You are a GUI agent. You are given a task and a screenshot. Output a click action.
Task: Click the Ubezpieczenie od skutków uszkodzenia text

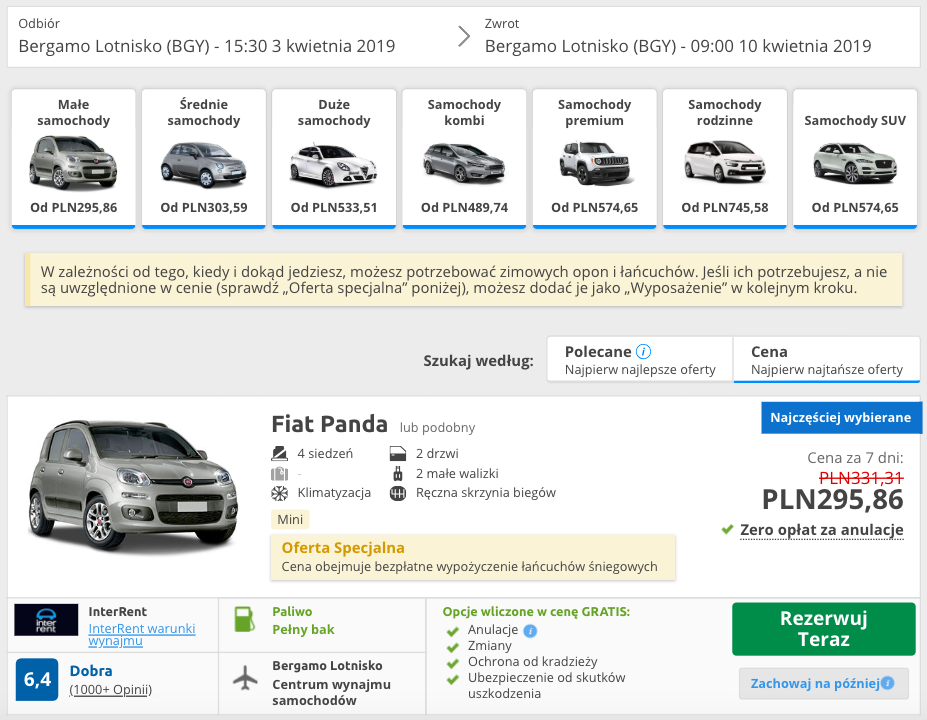(546, 685)
